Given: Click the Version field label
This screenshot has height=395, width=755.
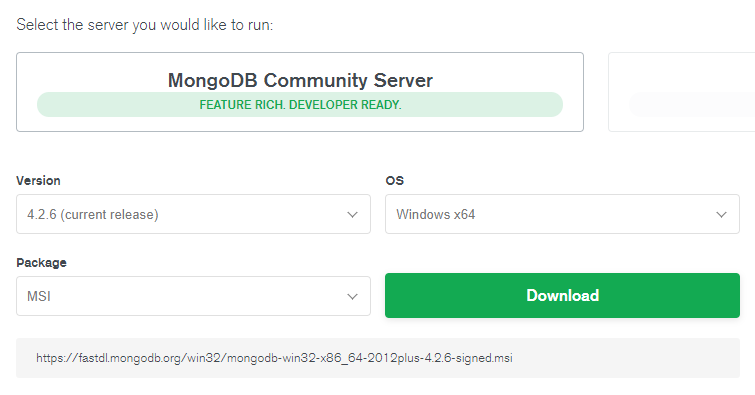Looking at the screenshot, I should click(39, 181).
